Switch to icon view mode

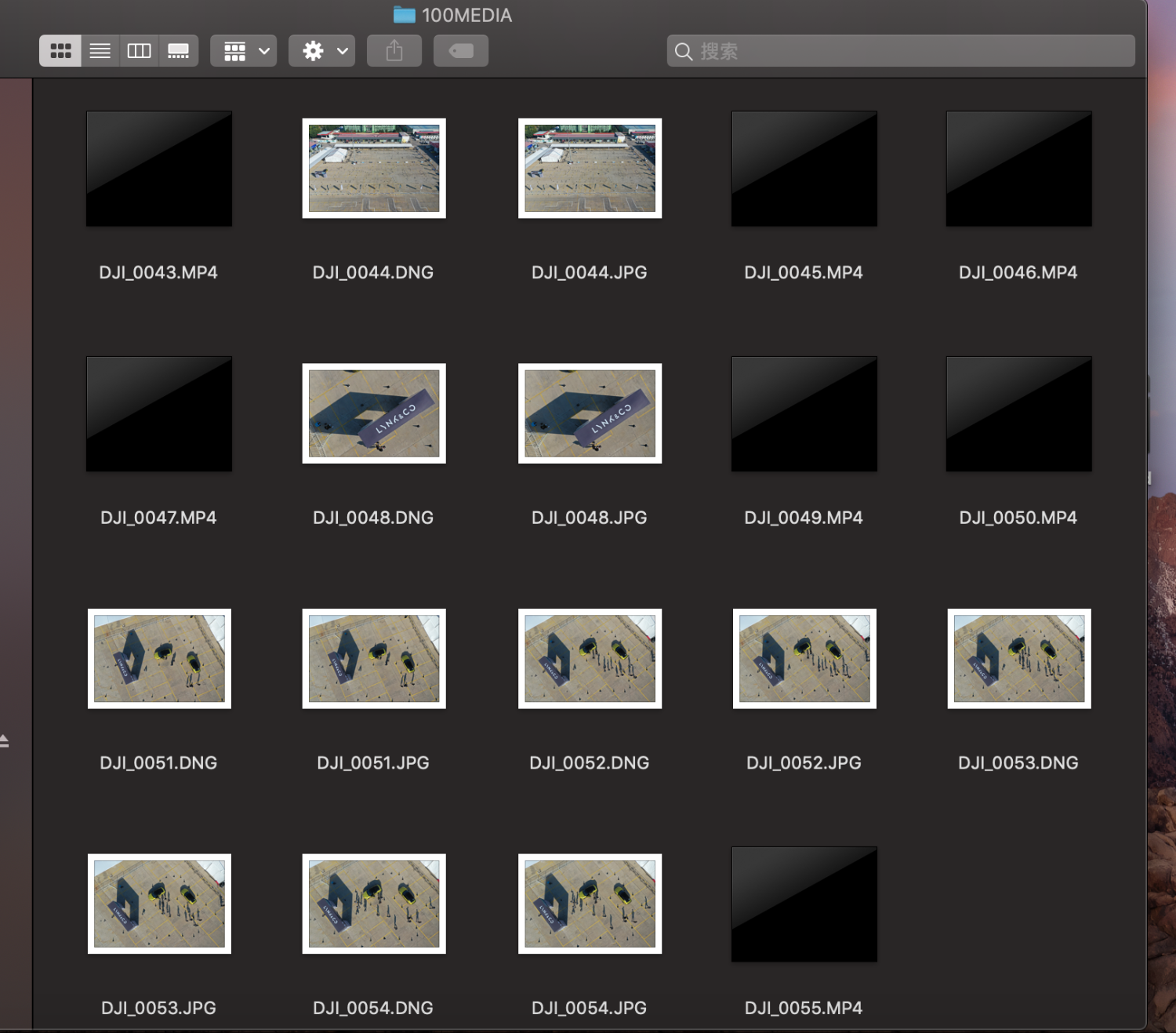[60, 51]
